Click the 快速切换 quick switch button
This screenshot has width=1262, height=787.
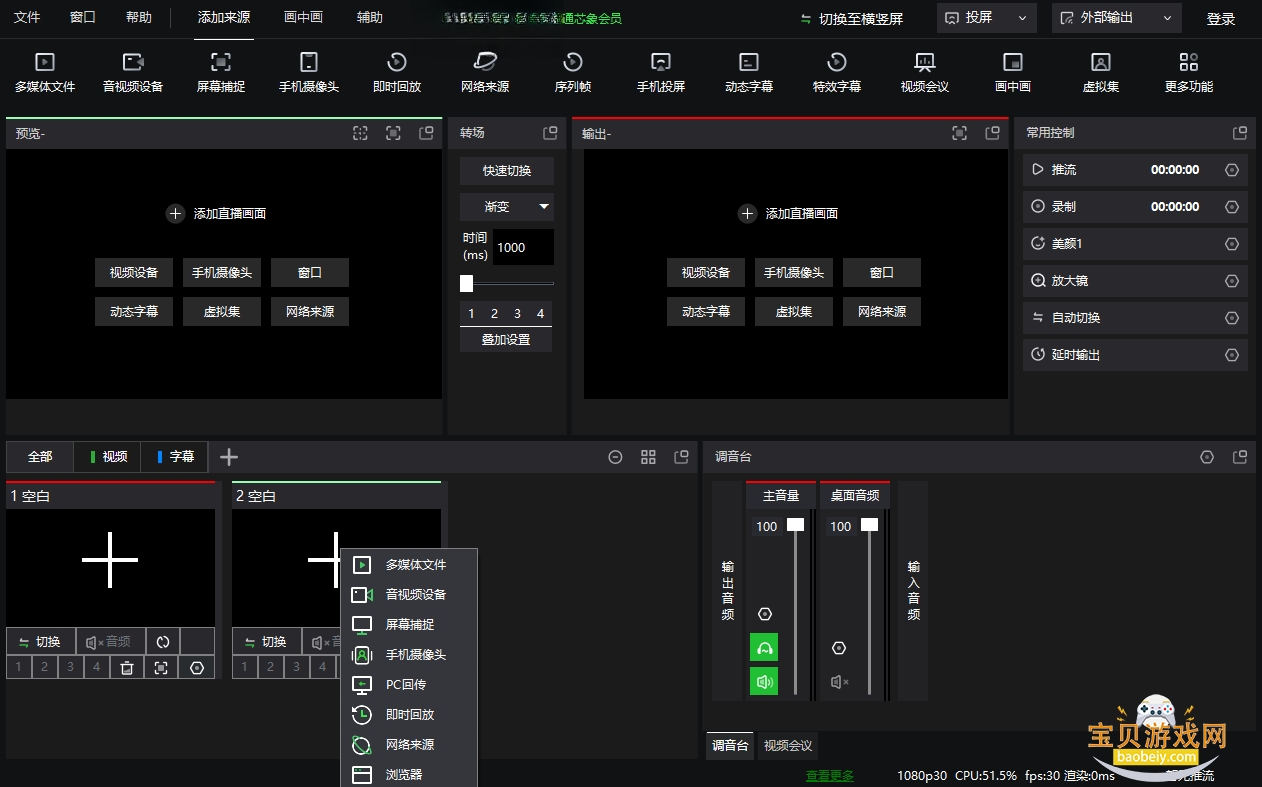506,170
